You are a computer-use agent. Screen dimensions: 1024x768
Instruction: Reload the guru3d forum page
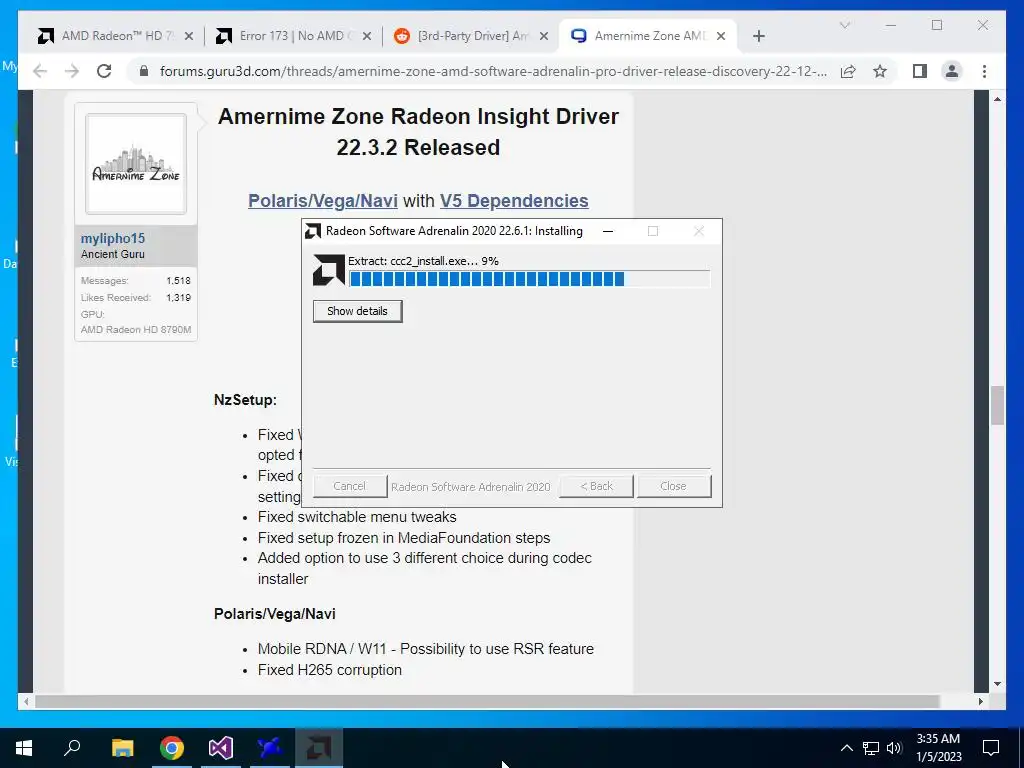point(104,71)
